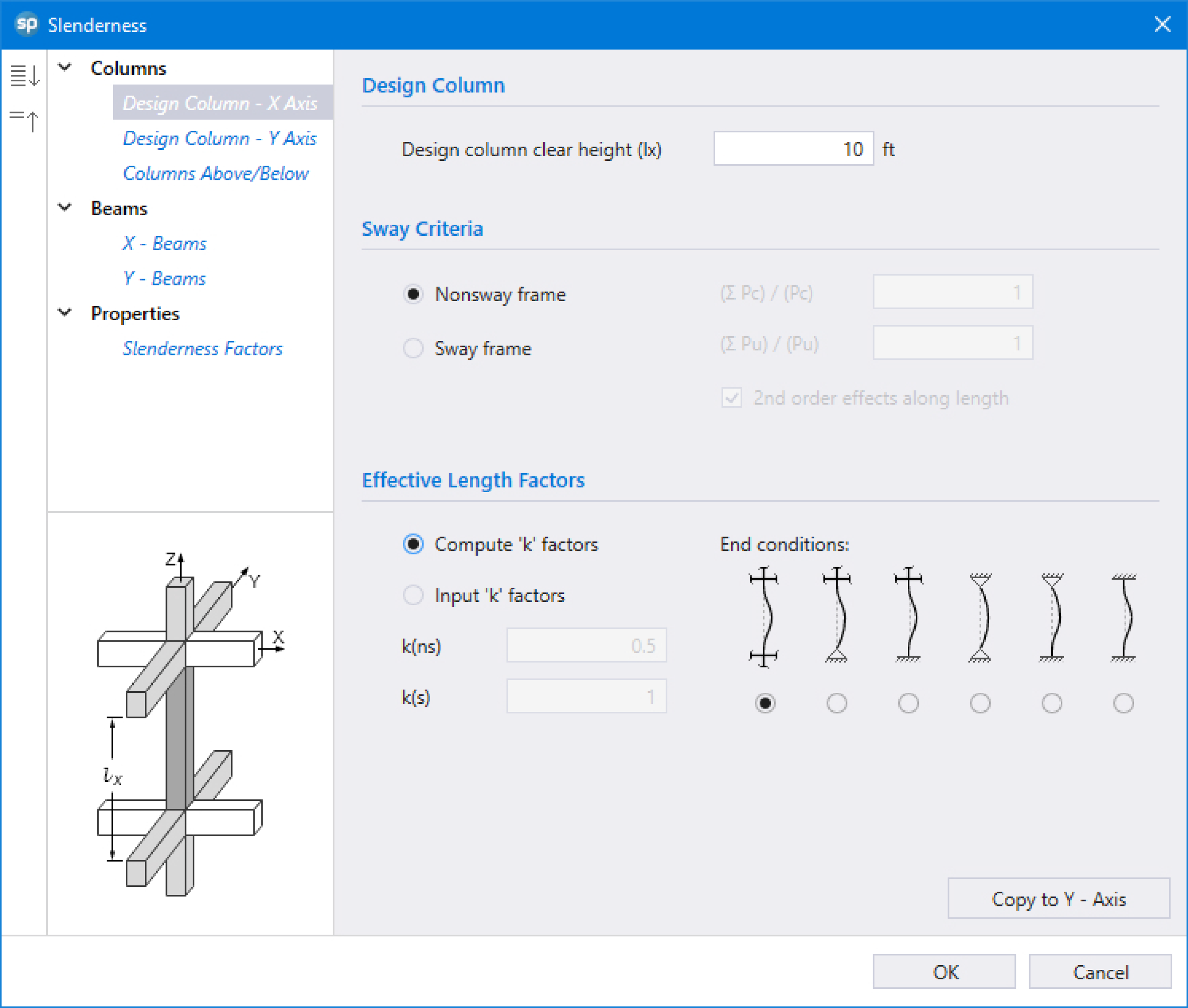Select second end condition radio option

point(836,703)
